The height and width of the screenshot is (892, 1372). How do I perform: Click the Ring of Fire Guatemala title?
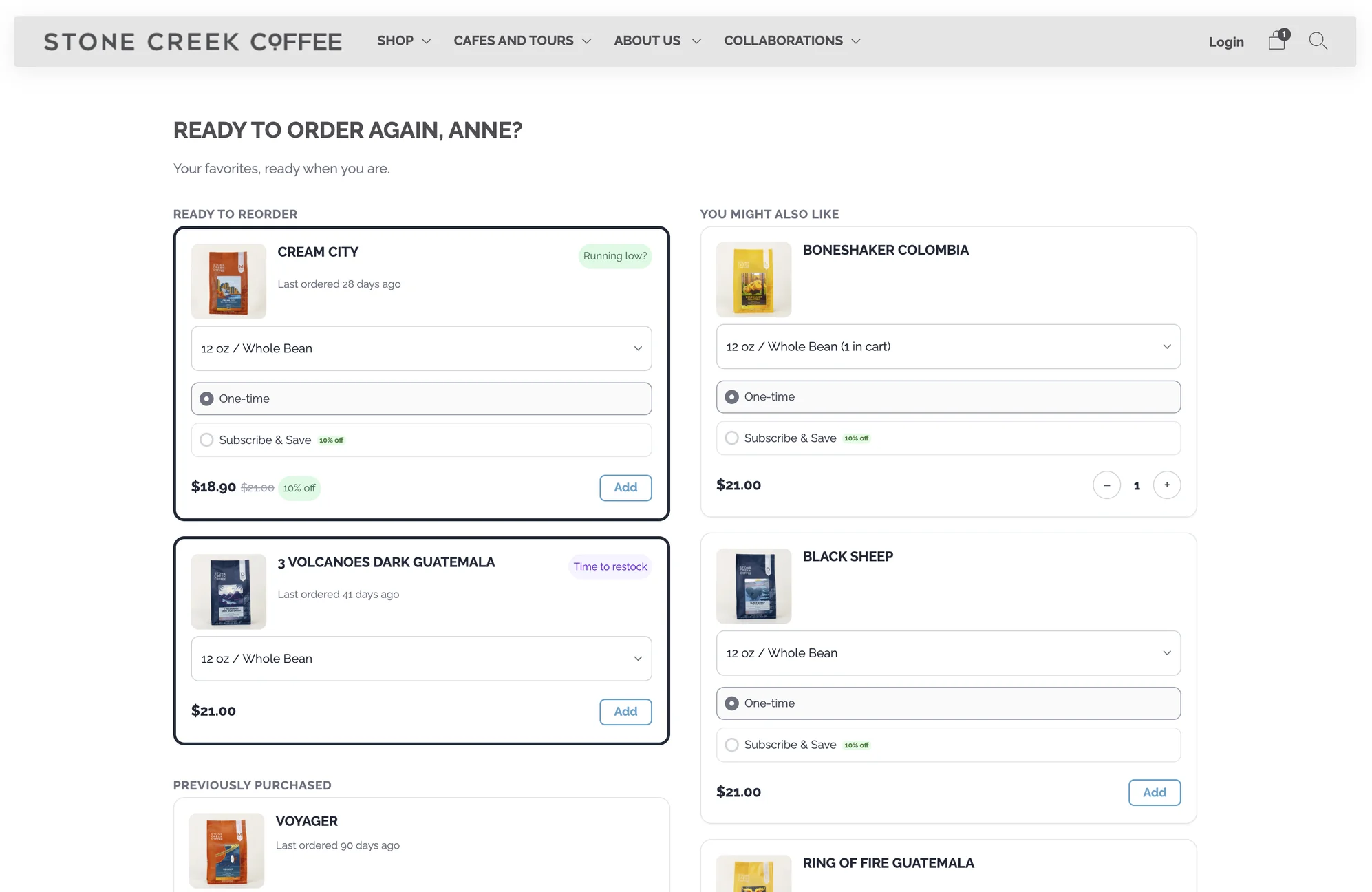[888, 863]
